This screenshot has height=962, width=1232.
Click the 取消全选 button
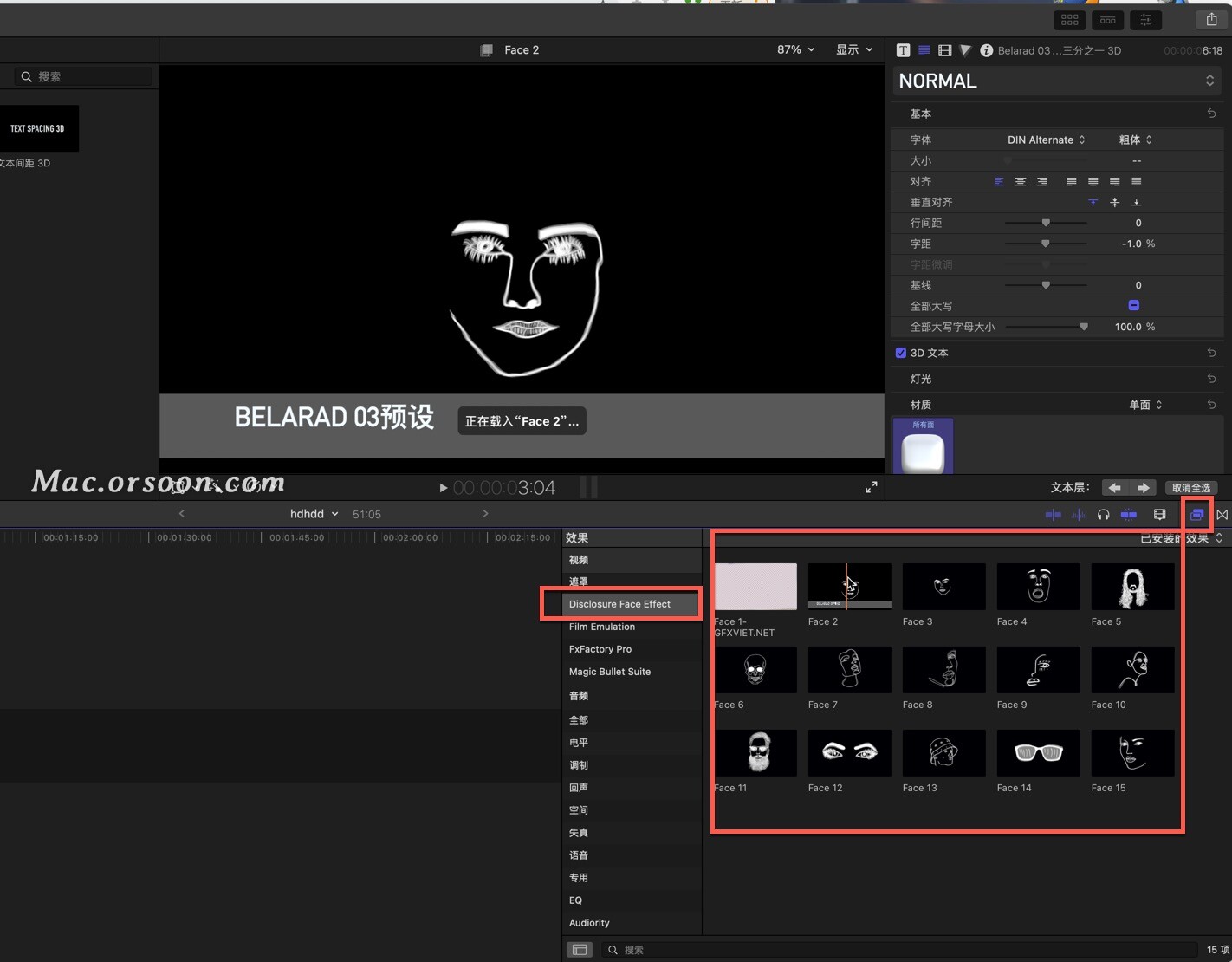coord(1191,488)
